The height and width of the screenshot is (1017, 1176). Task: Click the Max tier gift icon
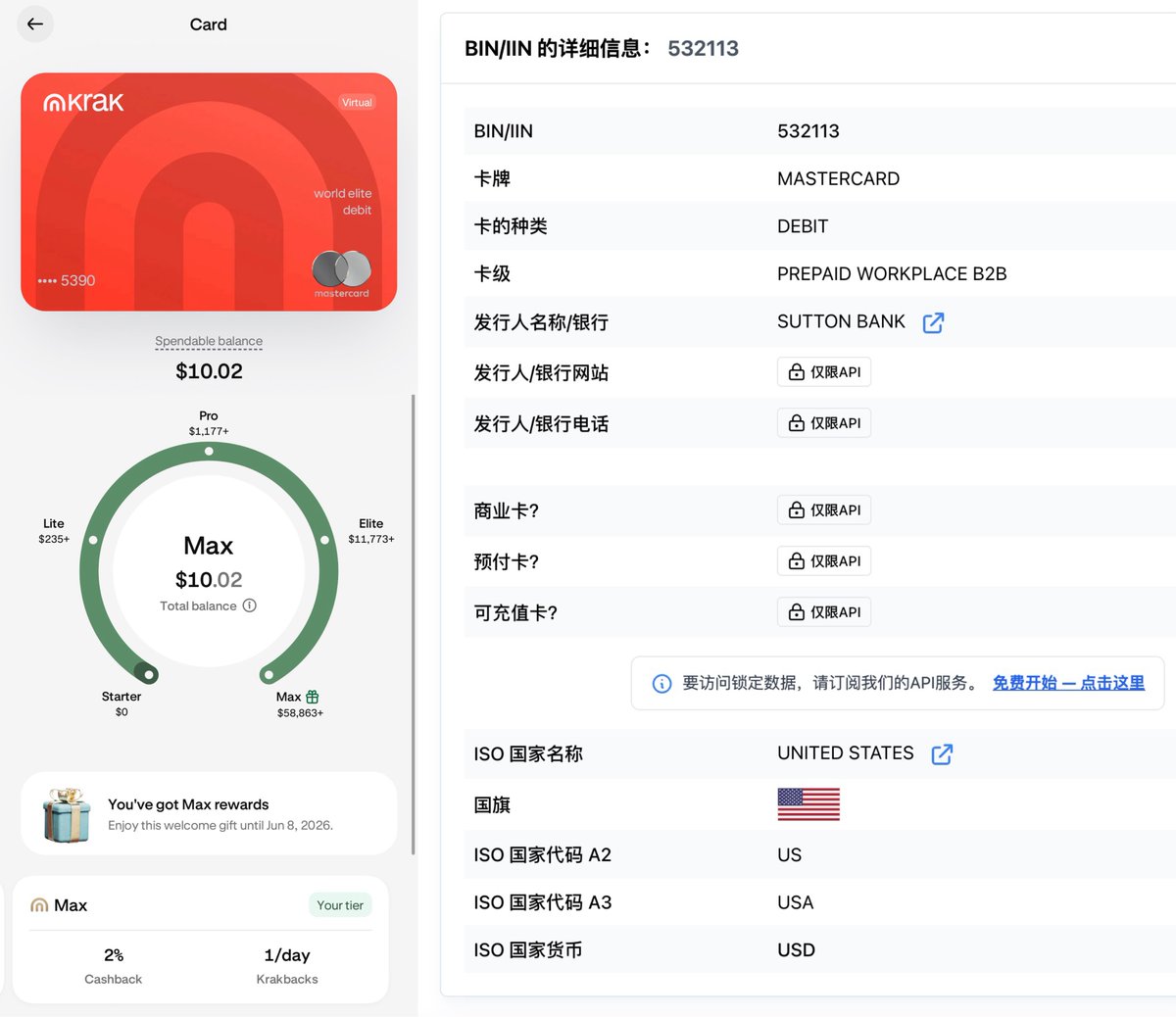coord(313,697)
